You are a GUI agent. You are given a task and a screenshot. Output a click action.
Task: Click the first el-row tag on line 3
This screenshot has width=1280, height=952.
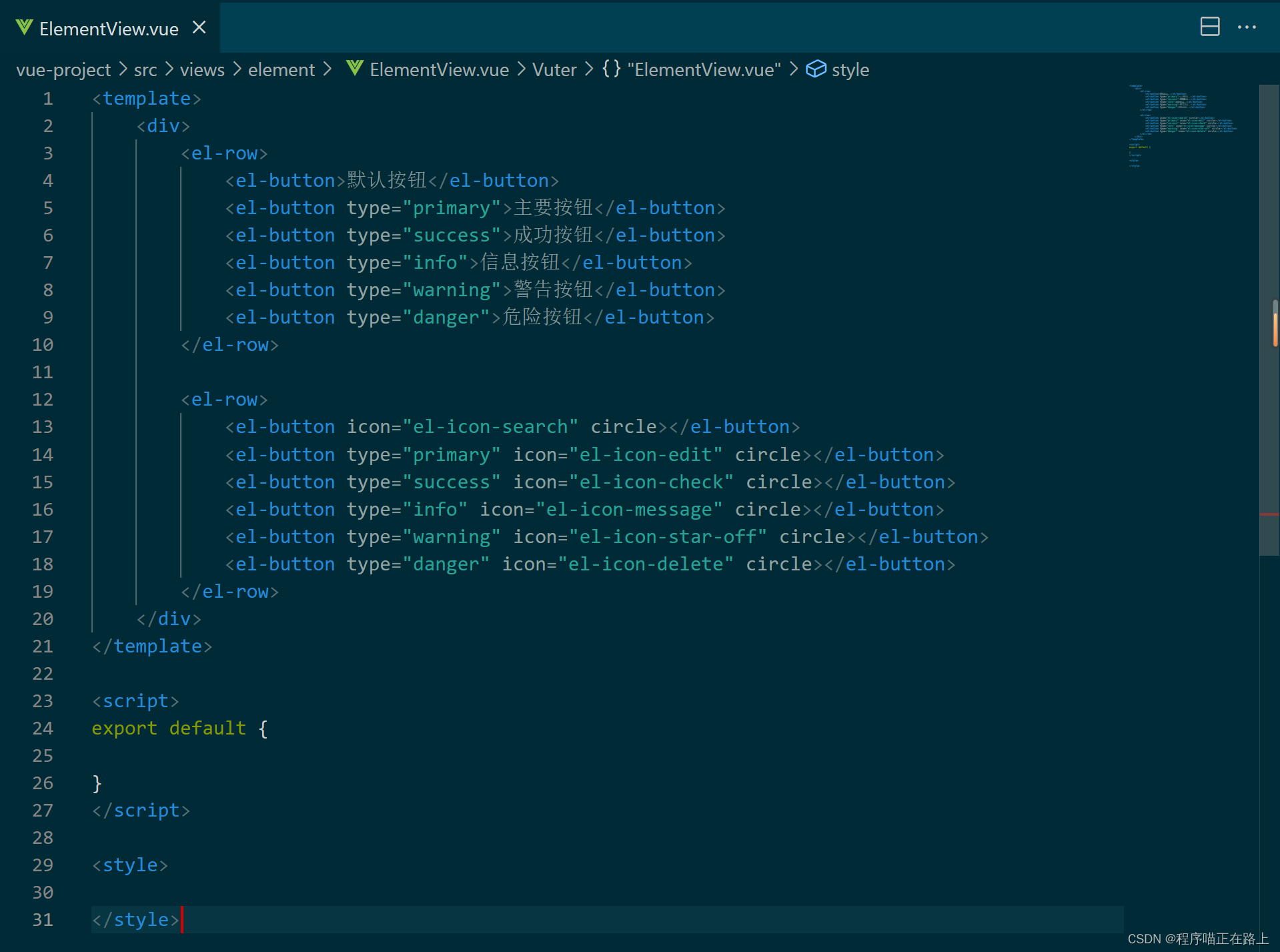tap(224, 153)
